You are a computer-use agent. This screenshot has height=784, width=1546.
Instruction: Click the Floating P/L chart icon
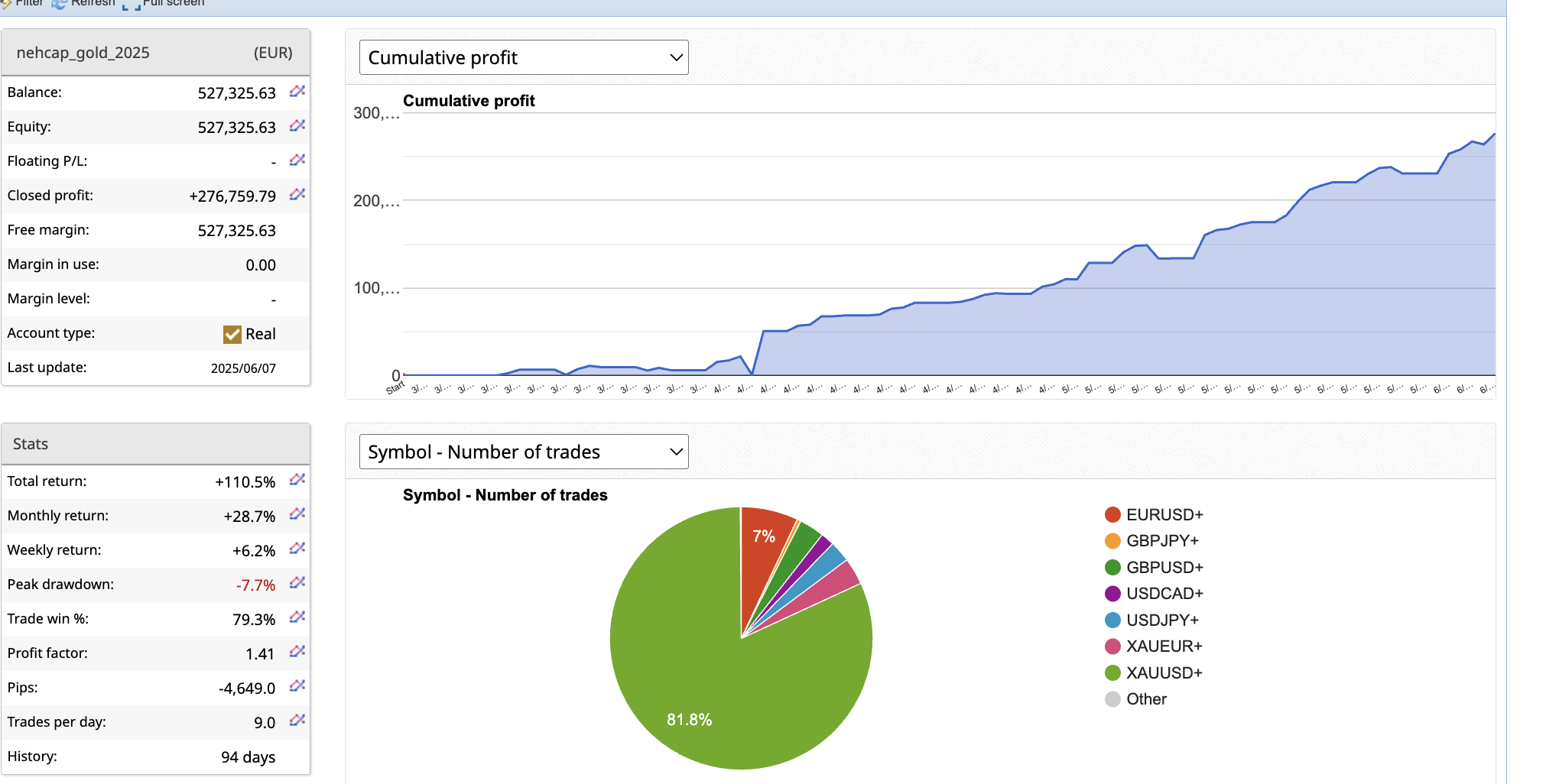click(297, 160)
